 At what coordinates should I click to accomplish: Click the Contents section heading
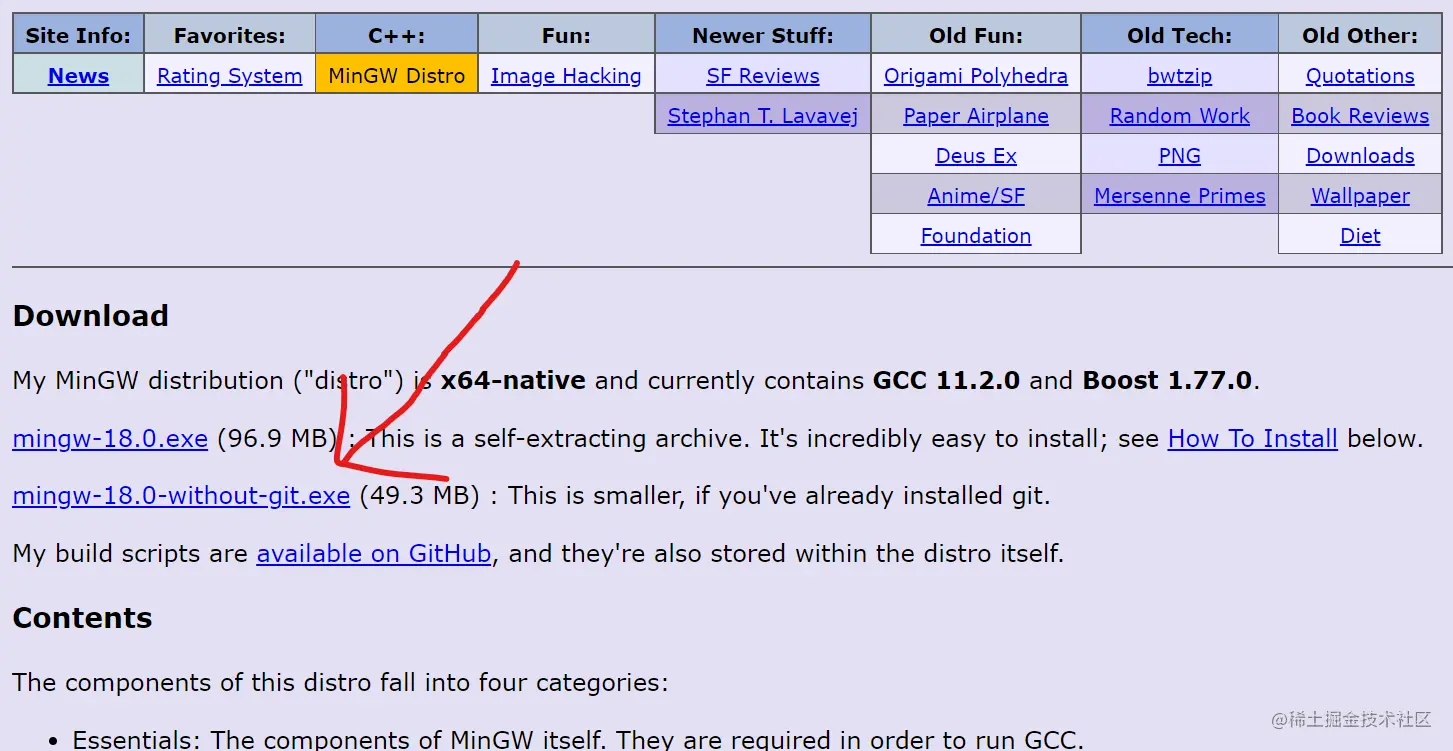(82, 618)
